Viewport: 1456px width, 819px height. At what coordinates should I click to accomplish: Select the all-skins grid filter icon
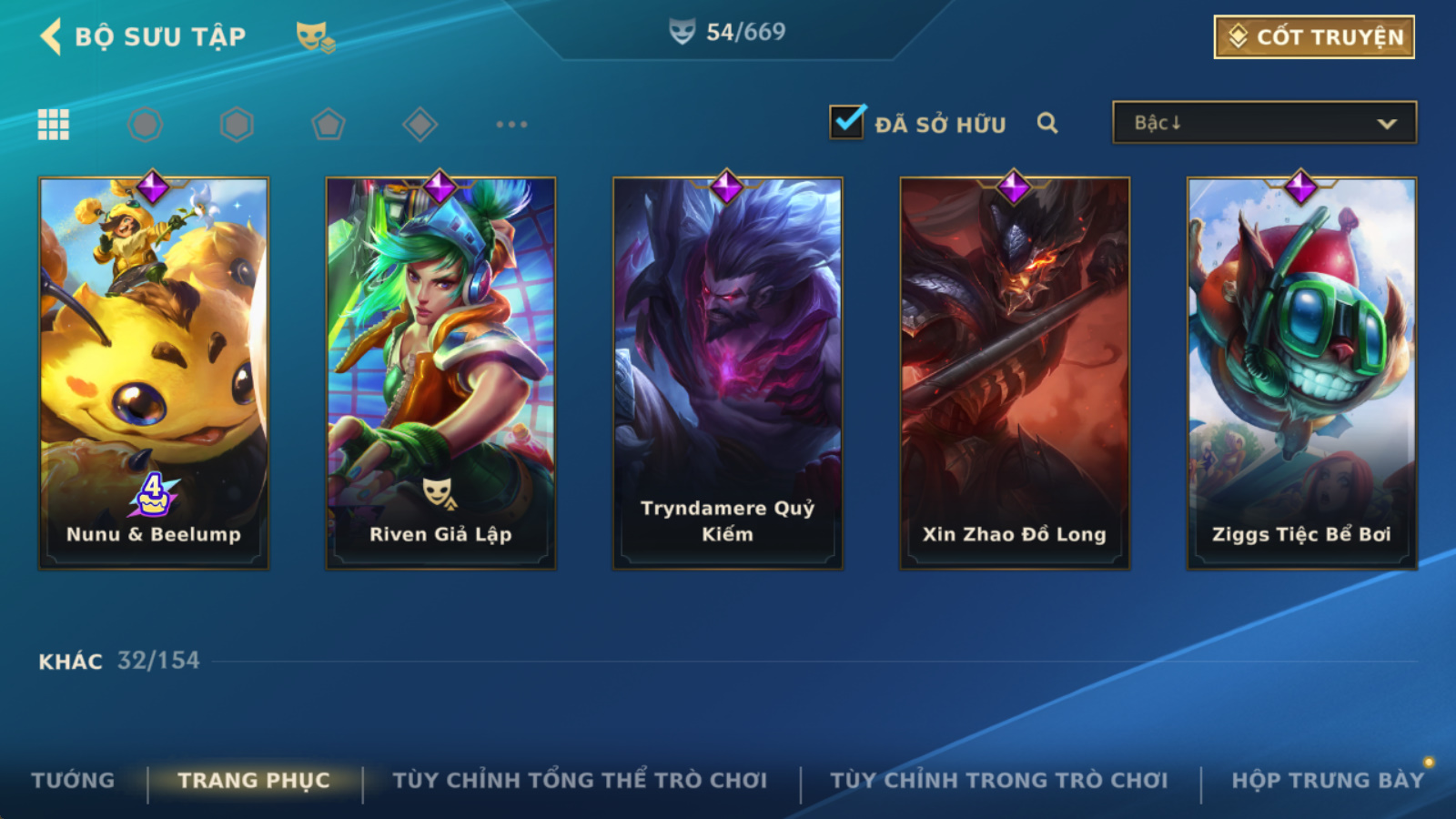54,125
